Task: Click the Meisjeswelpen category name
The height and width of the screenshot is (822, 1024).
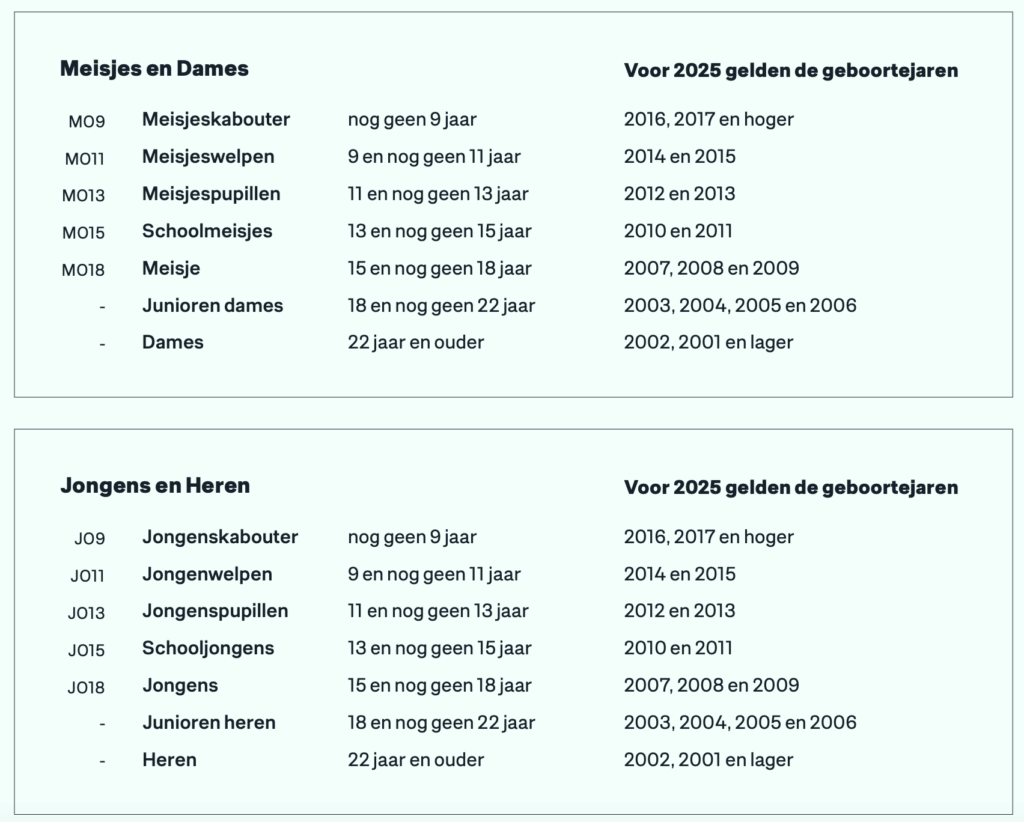Action: pyautogui.click(x=208, y=157)
